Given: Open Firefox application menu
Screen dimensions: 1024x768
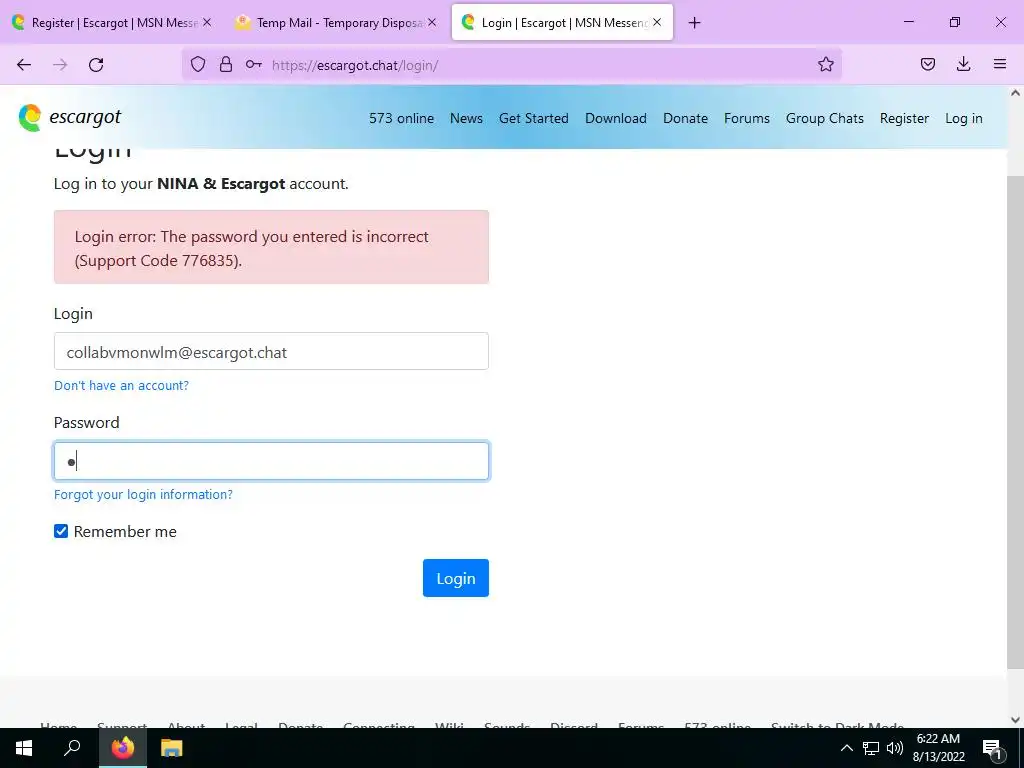Looking at the screenshot, I should point(1000,64).
